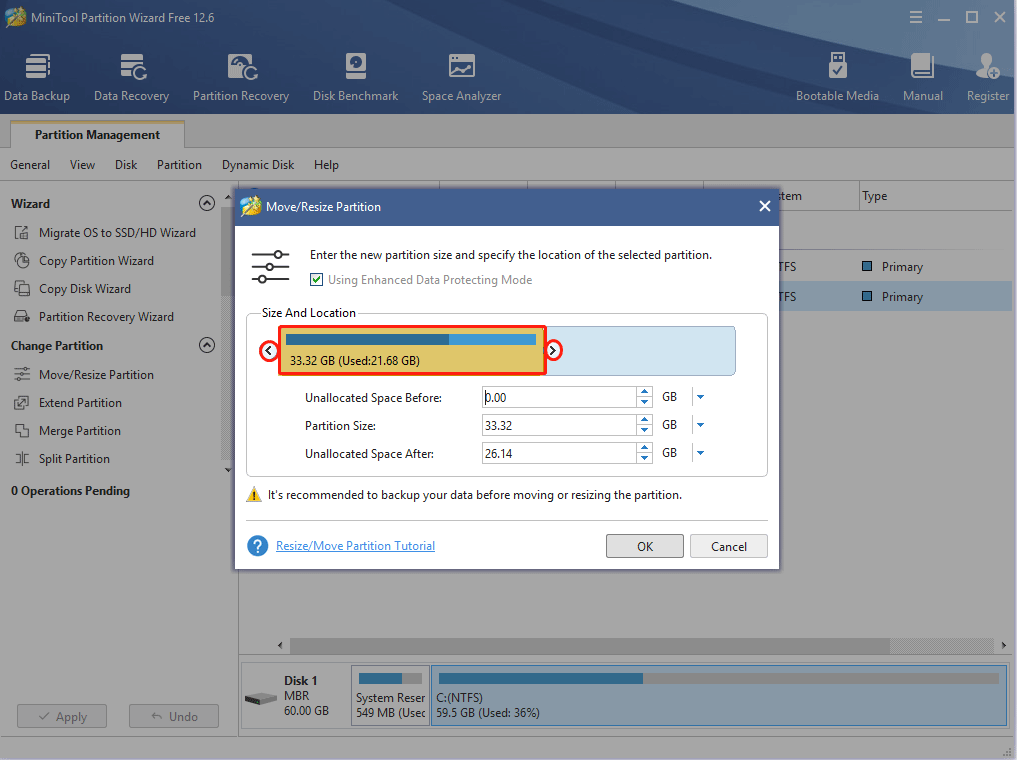This screenshot has width=1017, height=760.
Task: Open the GB dropdown for Unallocated Space After
Action: click(698, 453)
